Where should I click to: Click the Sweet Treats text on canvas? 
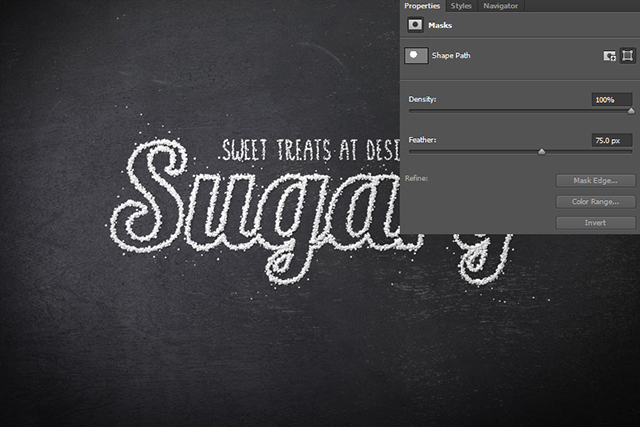click(310, 150)
